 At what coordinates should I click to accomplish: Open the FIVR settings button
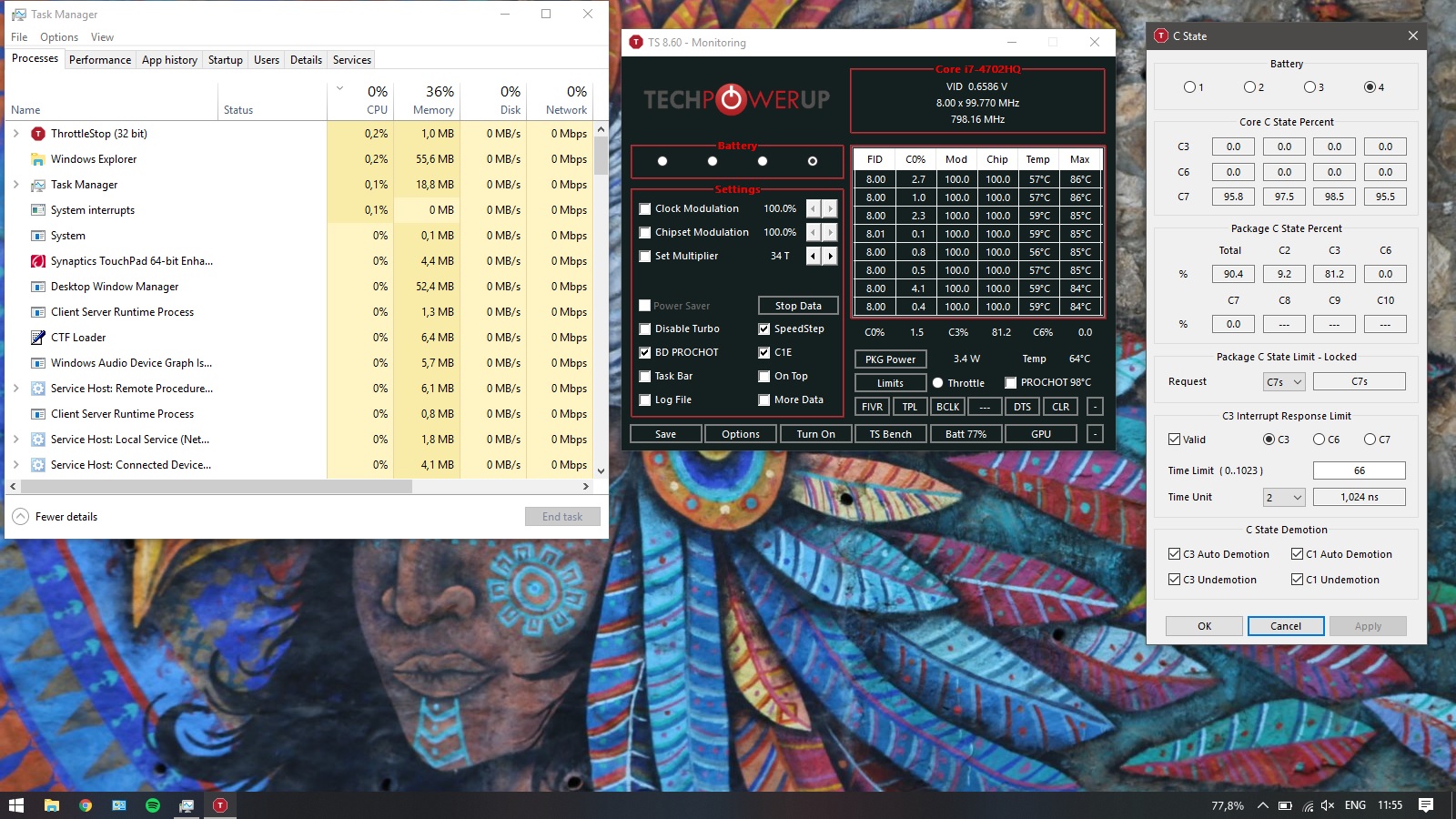(x=872, y=407)
